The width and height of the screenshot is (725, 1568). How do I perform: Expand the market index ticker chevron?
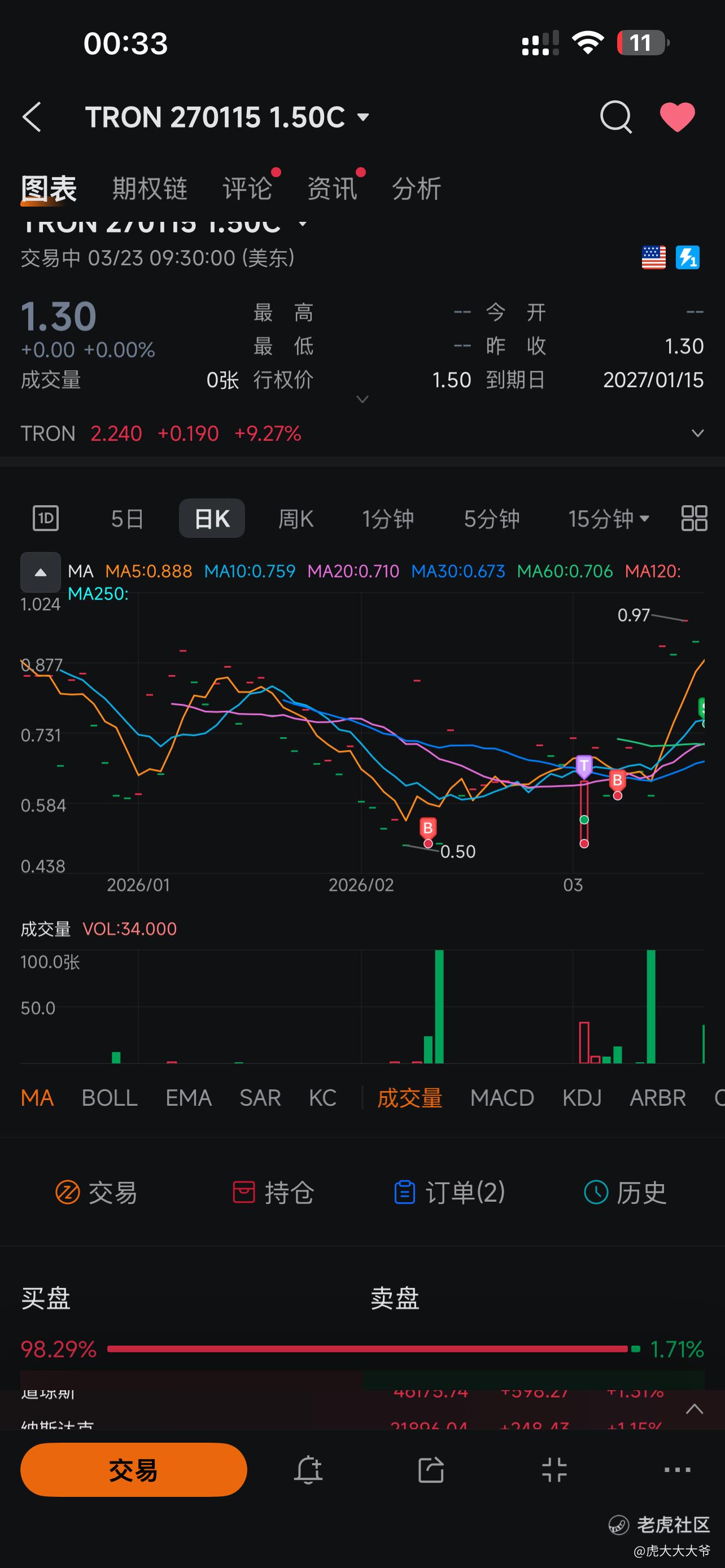(x=695, y=1409)
